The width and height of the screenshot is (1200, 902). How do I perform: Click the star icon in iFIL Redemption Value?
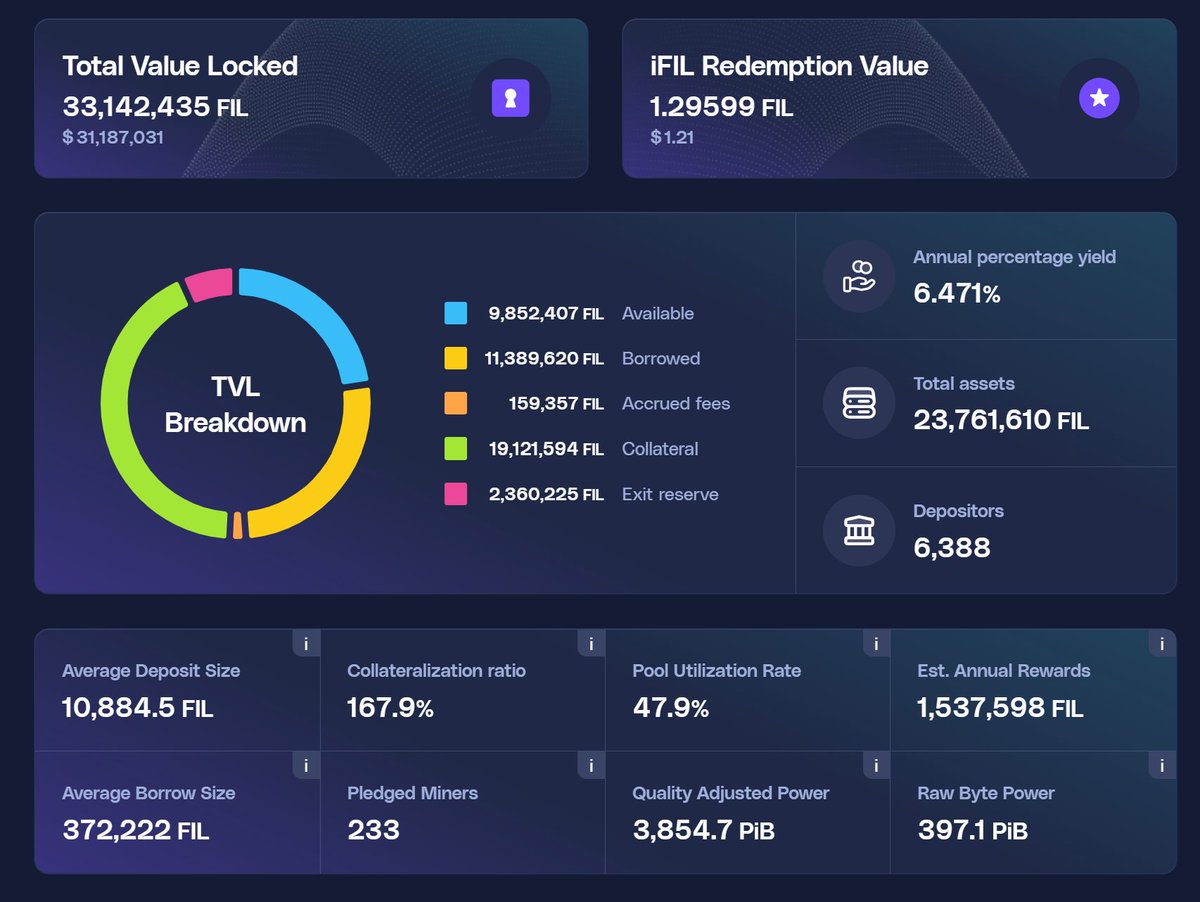[x=1099, y=98]
